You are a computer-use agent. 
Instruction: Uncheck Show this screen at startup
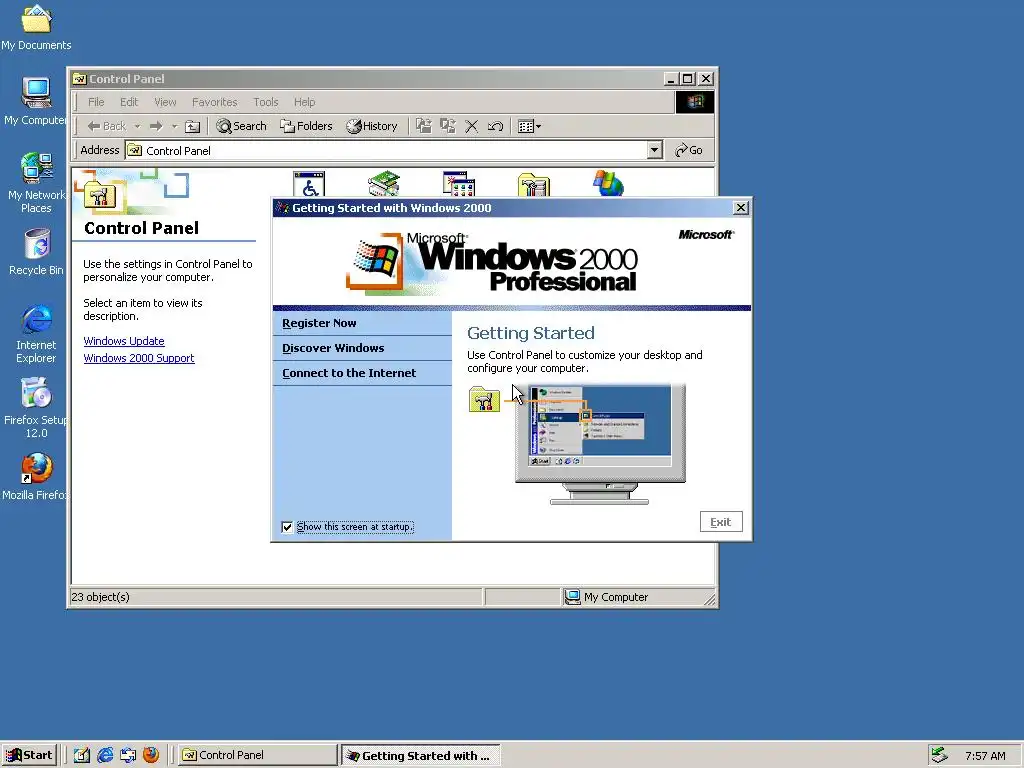[x=287, y=527]
